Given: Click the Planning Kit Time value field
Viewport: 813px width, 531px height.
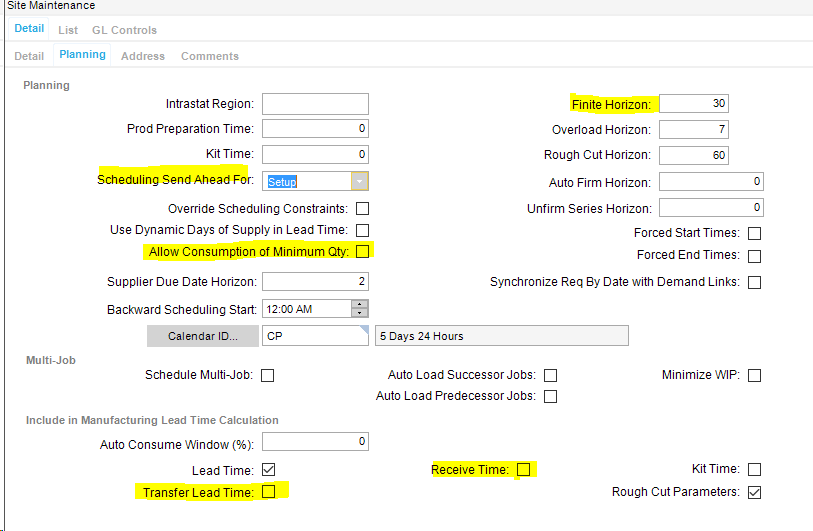Looking at the screenshot, I should point(315,154).
